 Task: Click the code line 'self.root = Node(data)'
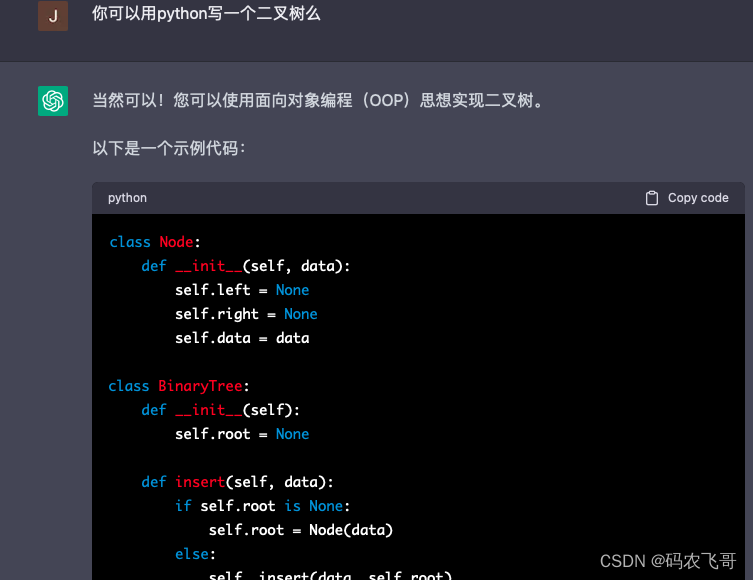[x=301, y=530]
